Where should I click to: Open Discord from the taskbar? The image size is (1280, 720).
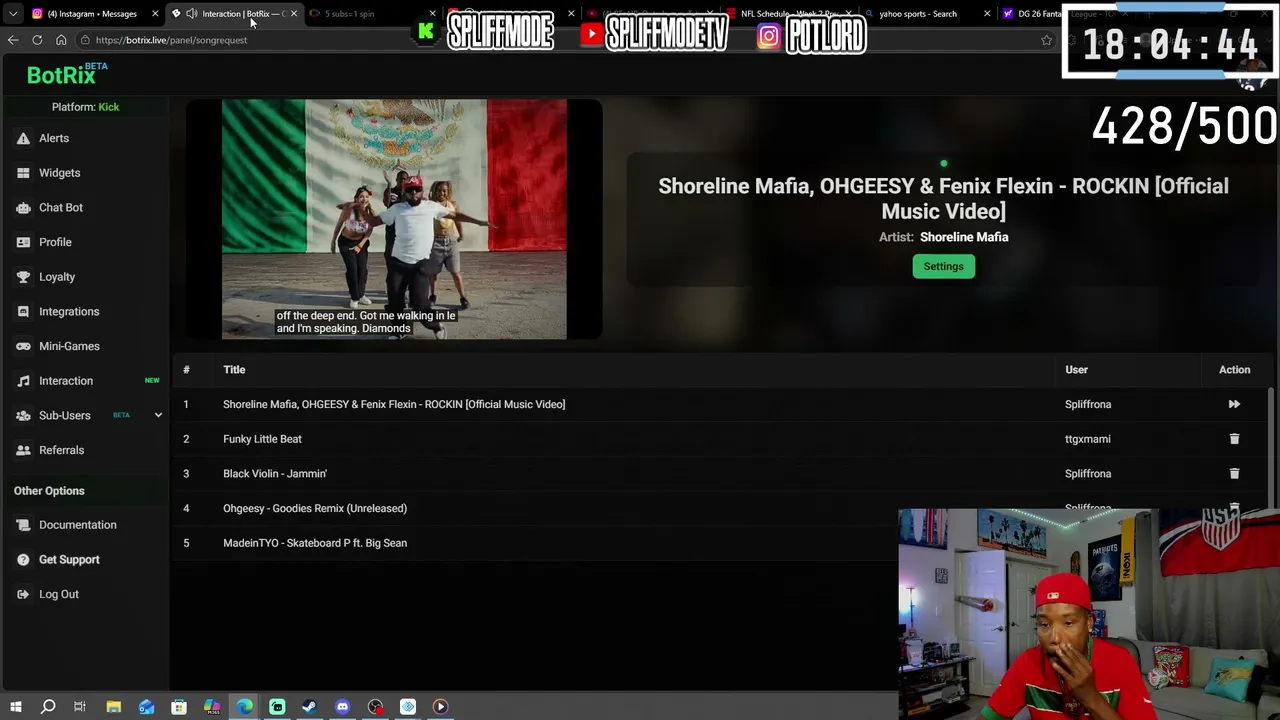342,707
